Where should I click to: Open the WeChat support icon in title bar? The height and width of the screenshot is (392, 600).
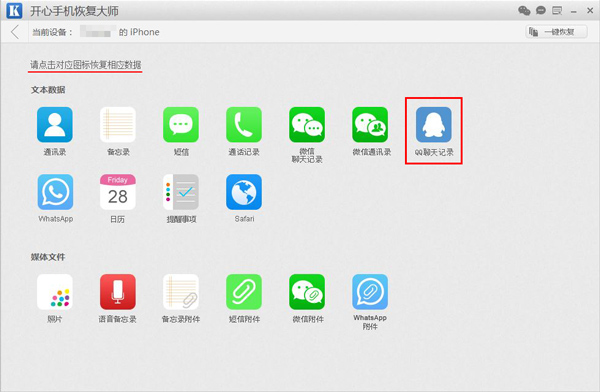pyautogui.click(x=524, y=10)
